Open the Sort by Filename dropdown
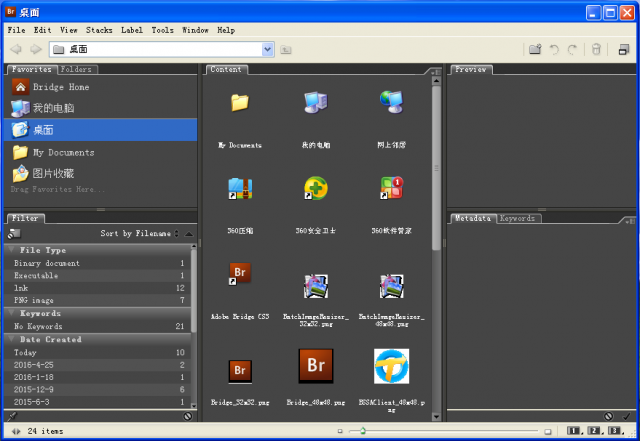The width and height of the screenshot is (640, 441). tap(140, 233)
